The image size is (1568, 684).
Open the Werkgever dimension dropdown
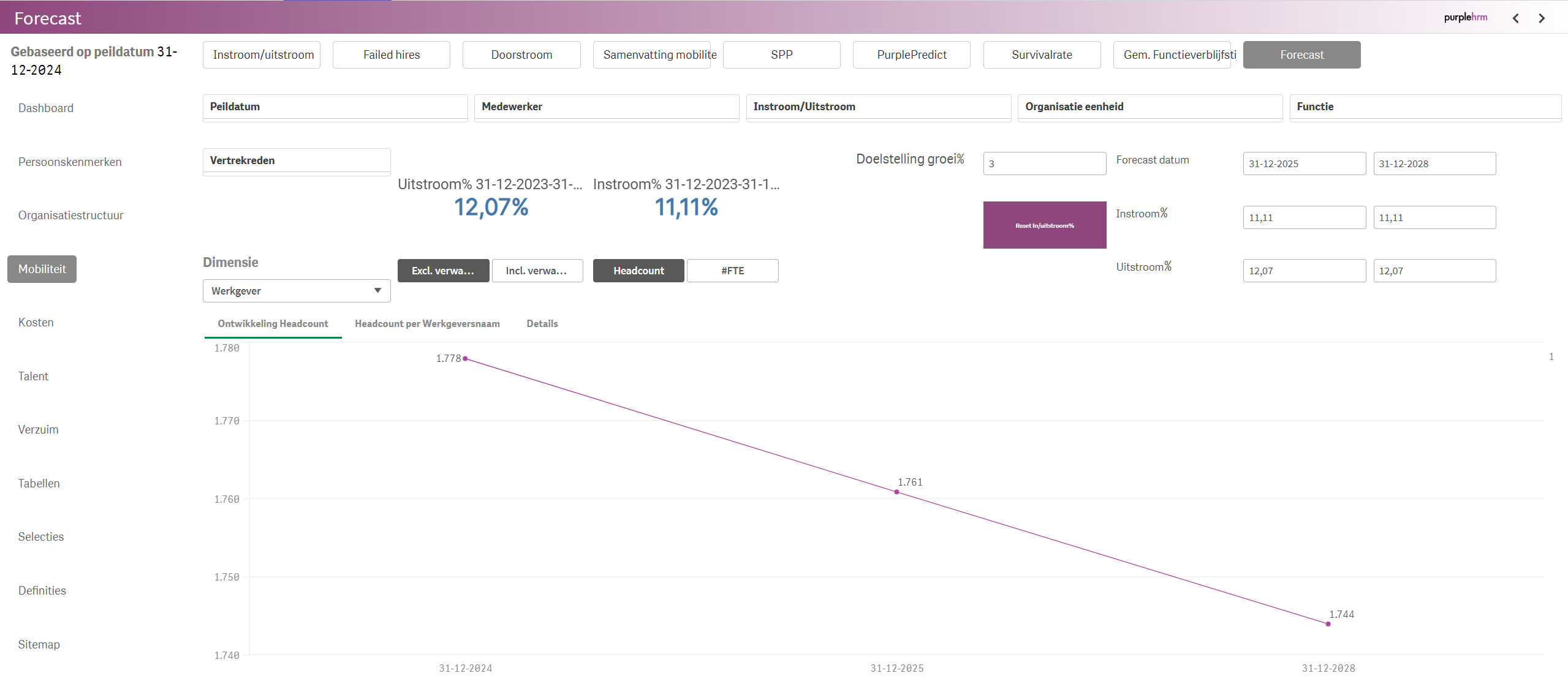pos(297,291)
